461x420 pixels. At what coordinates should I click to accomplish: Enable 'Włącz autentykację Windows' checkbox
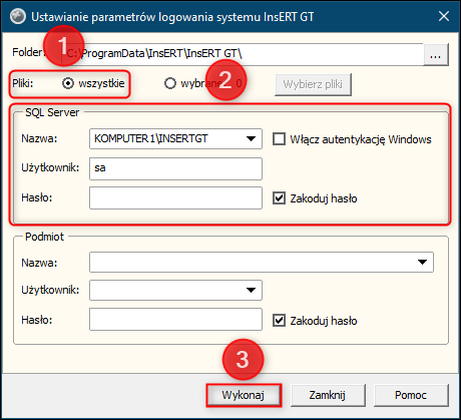[279, 139]
